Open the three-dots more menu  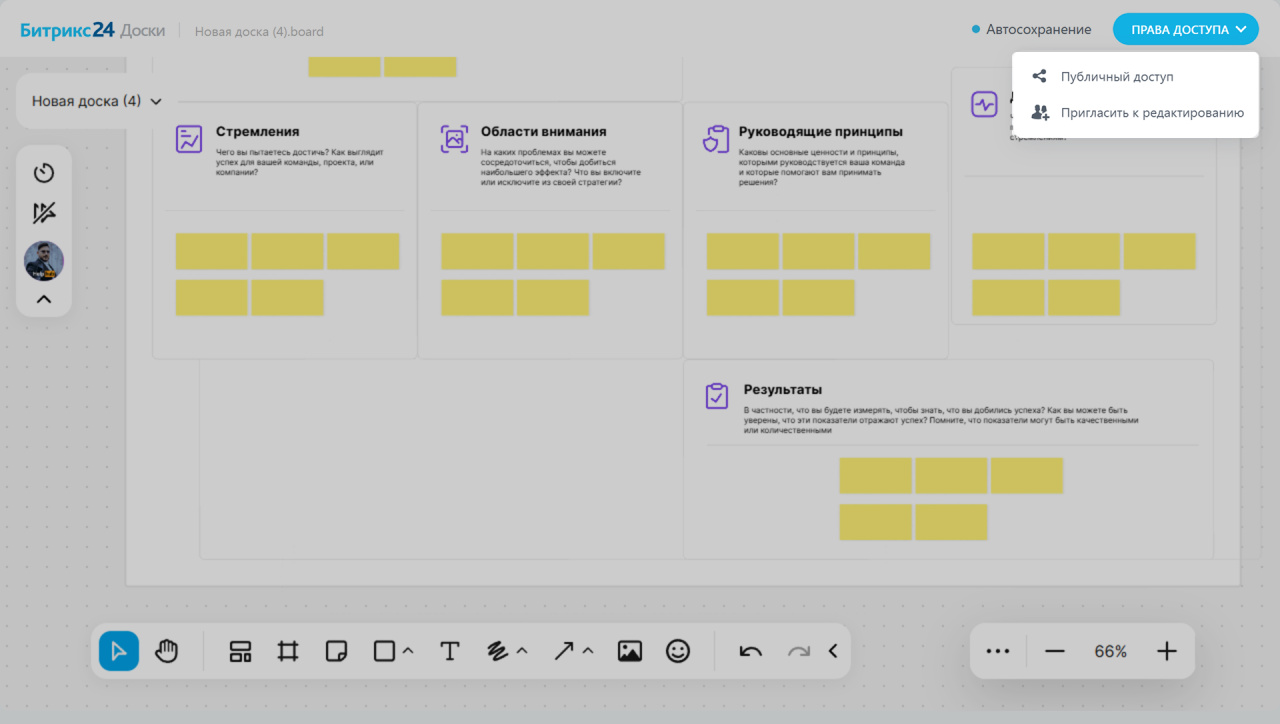click(x=998, y=651)
